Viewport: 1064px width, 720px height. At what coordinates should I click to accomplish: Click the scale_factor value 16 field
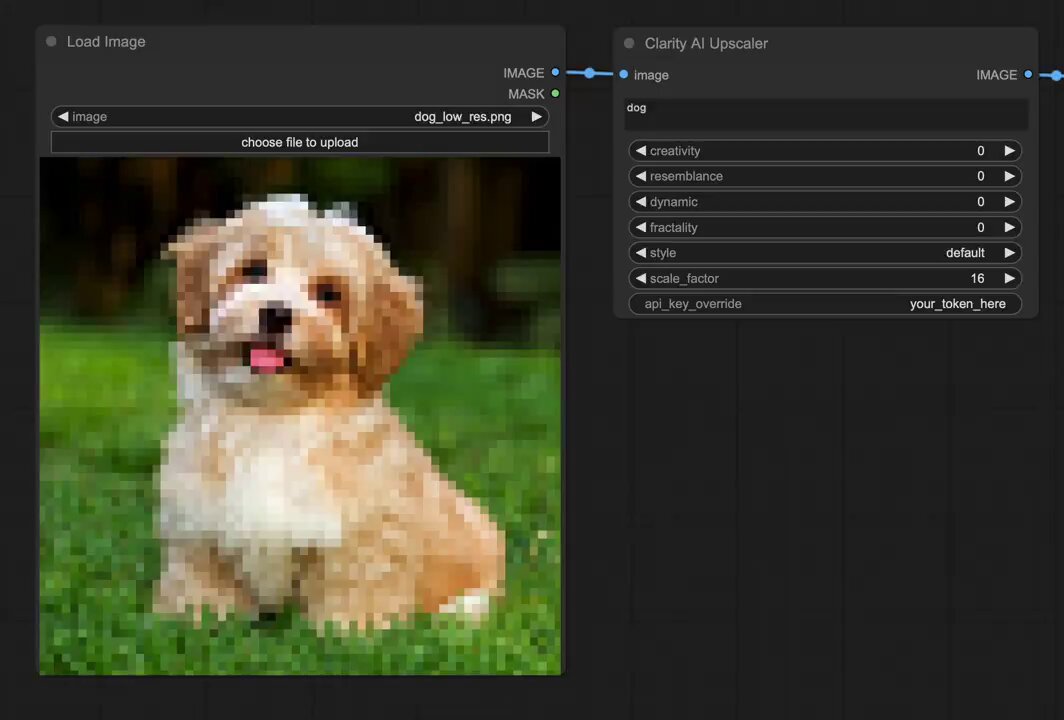pyautogui.click(x=825, y=278)
